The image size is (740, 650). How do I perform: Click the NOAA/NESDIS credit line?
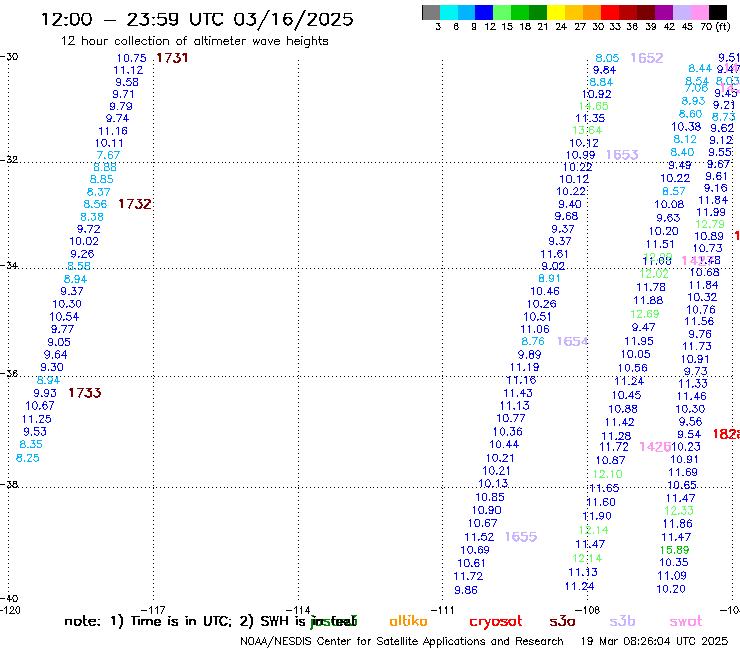point(402,641)
